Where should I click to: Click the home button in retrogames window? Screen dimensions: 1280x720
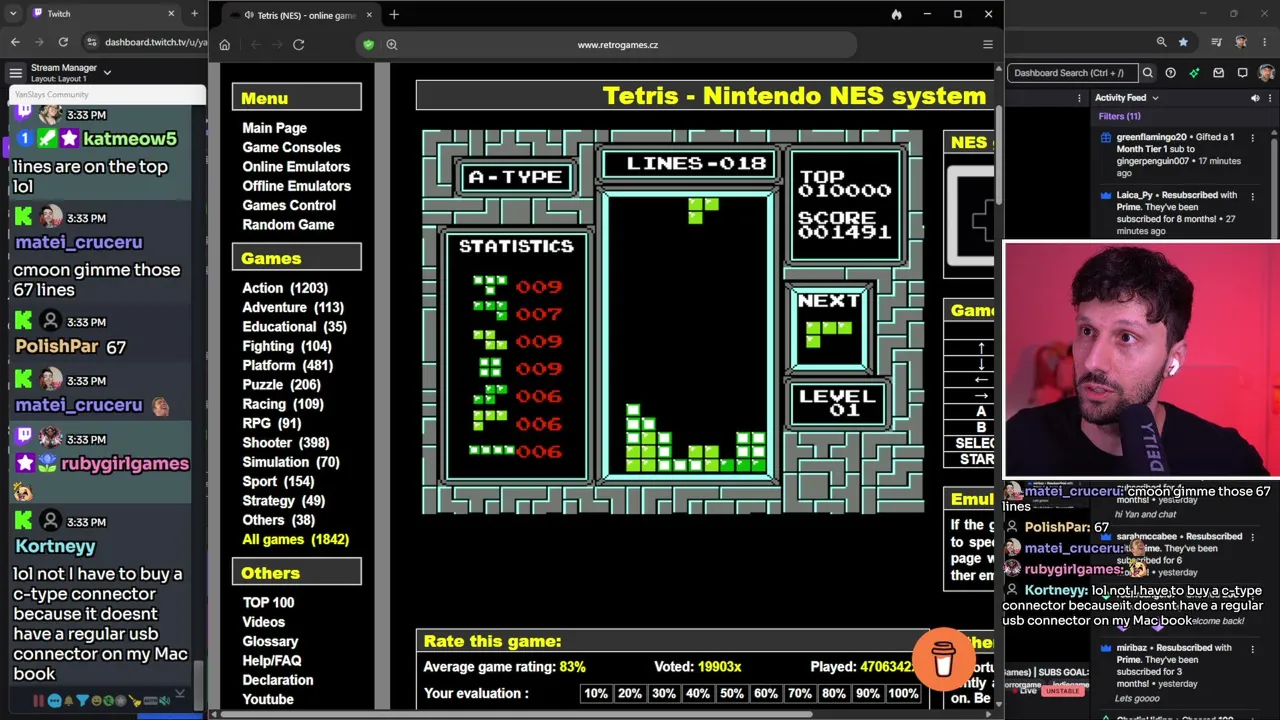click(x=224, y=44)
